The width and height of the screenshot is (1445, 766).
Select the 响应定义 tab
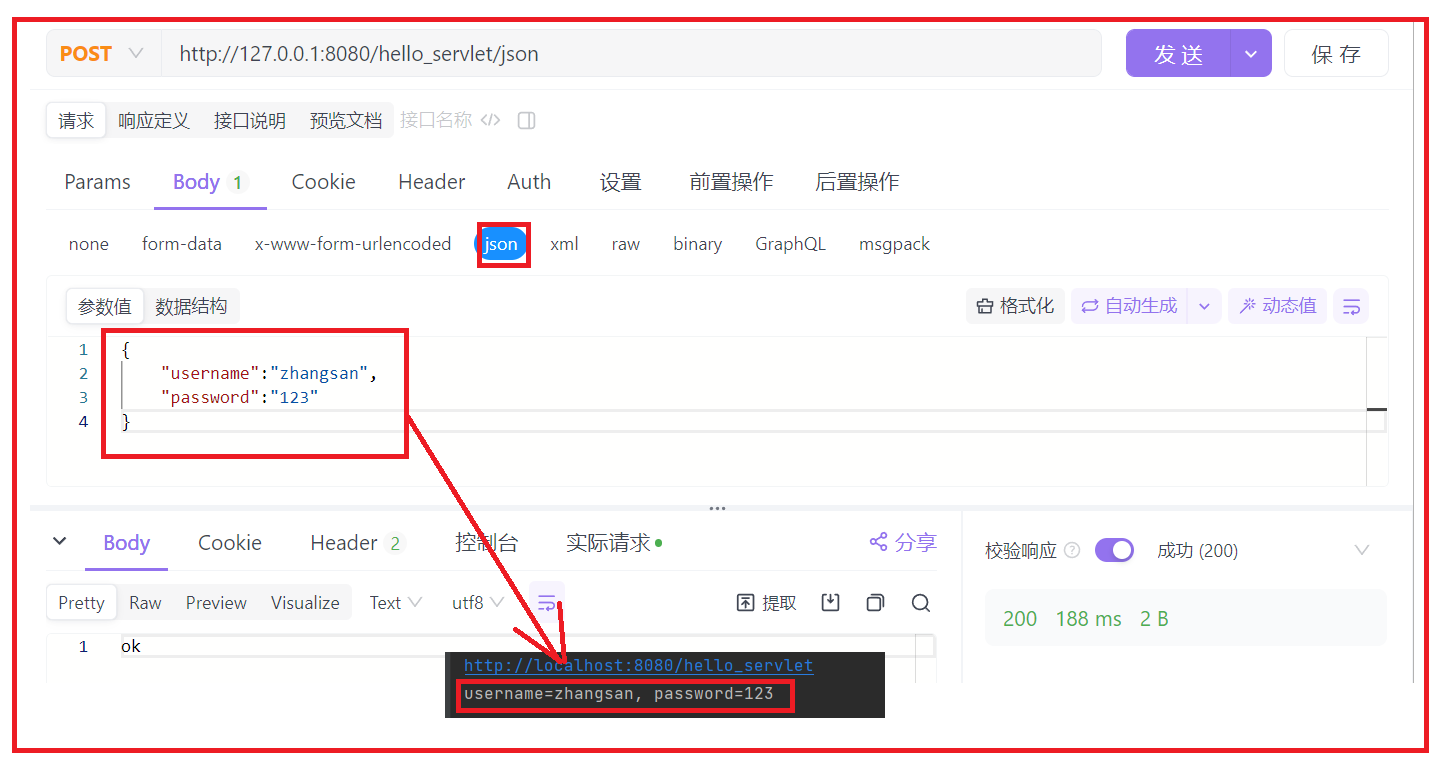[x=154, y=120]
